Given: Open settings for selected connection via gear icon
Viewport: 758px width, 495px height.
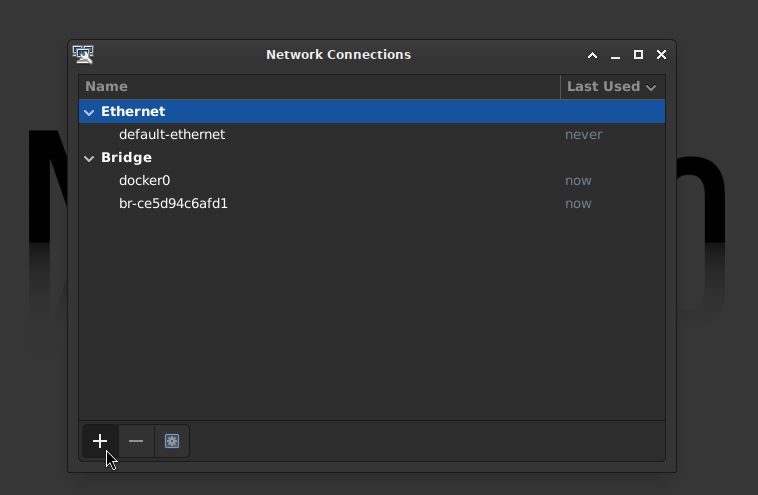Looking at the screenshot, I should (x=172, y=441).
